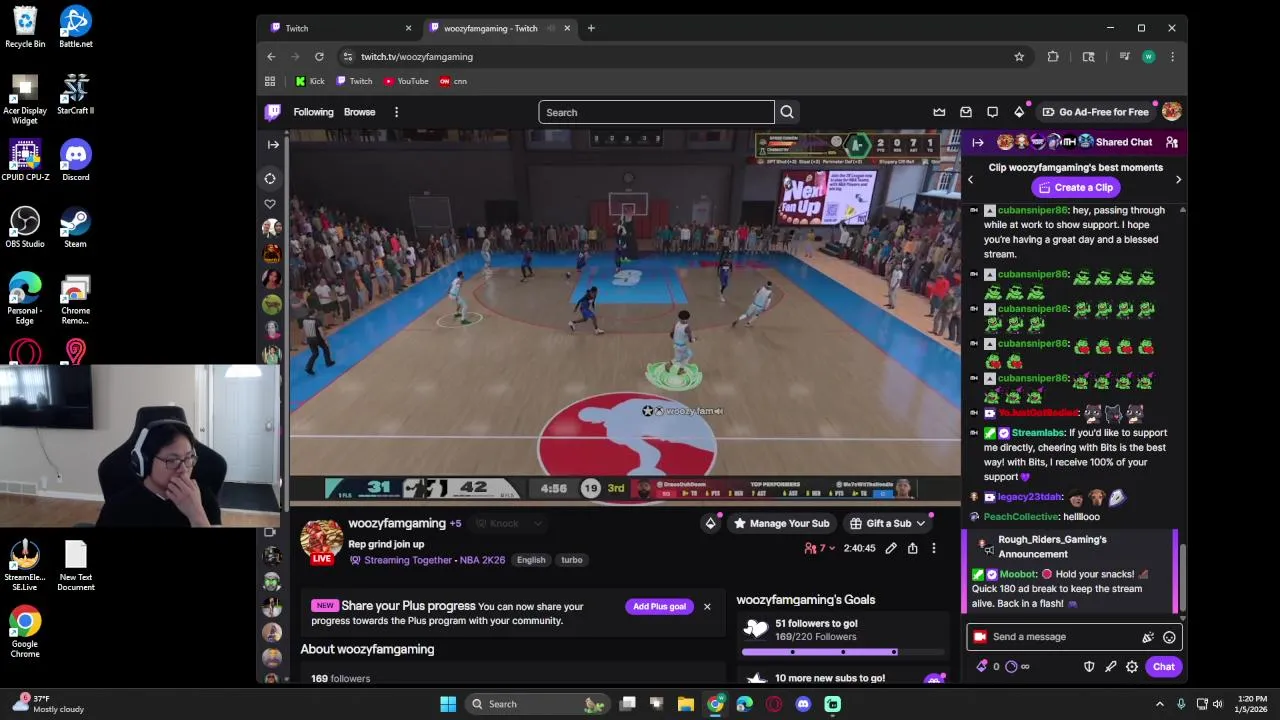Viewport: 1280px width, 720px height.
Task: Collapse the chat panel with arrow icon
Action: (x=977, y=142)
